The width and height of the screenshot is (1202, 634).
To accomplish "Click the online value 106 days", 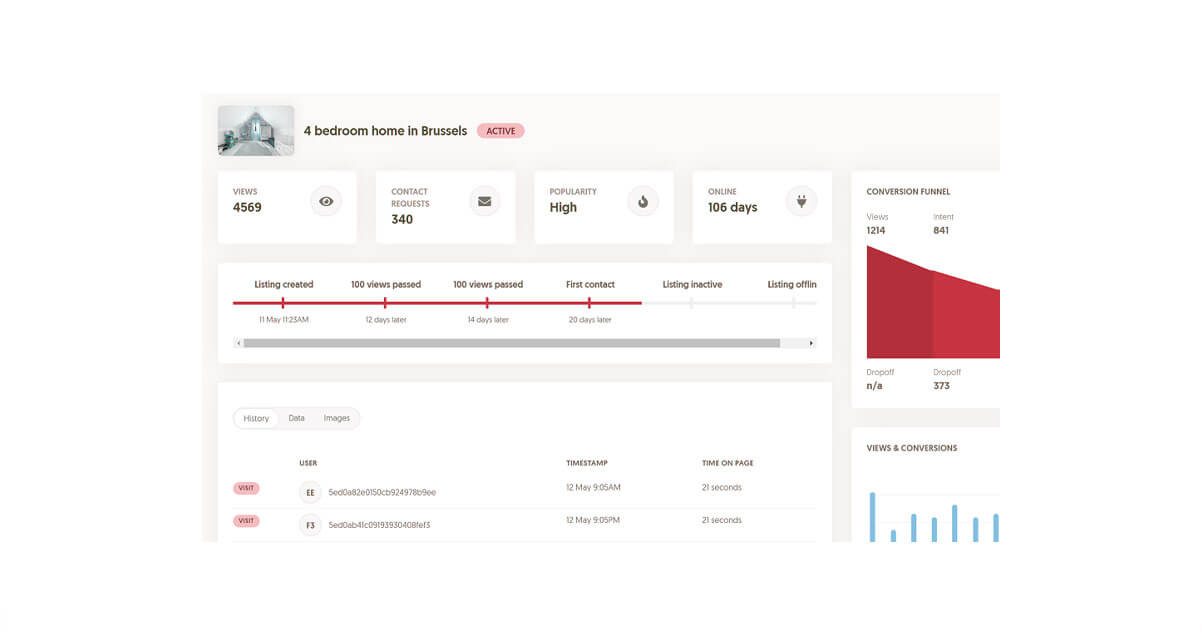I will pyautogui.click(x=733, y=208).
